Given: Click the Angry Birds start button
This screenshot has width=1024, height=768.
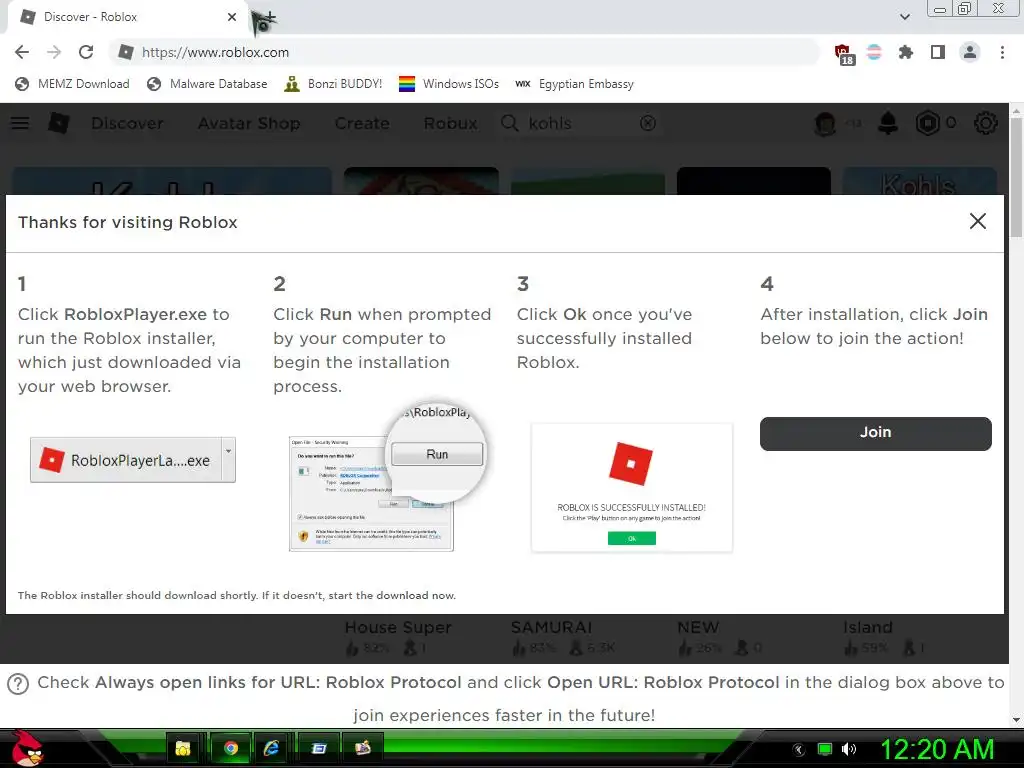Looking at the screenshot, I should click(x=26, y=748).
